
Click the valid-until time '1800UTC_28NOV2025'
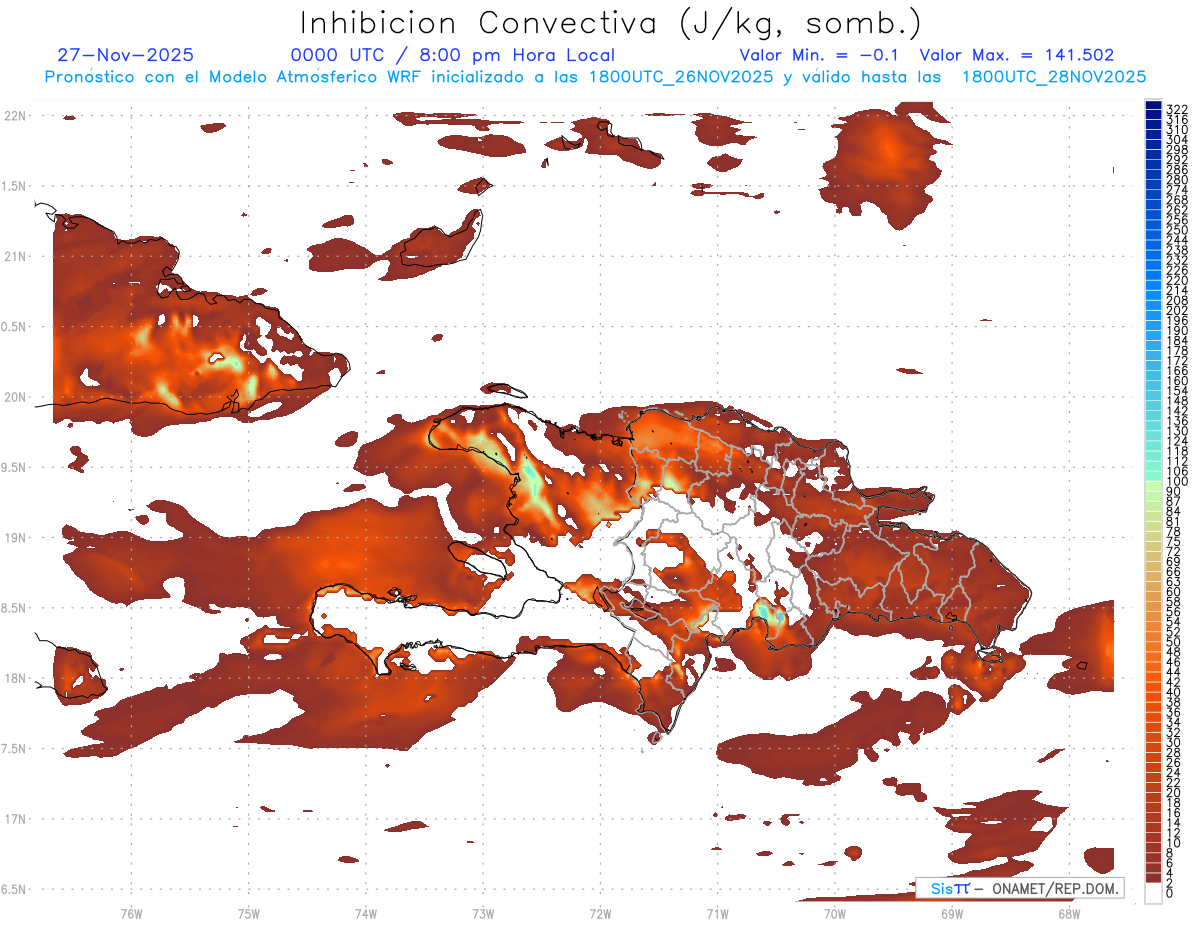(x=1054, y=77)
